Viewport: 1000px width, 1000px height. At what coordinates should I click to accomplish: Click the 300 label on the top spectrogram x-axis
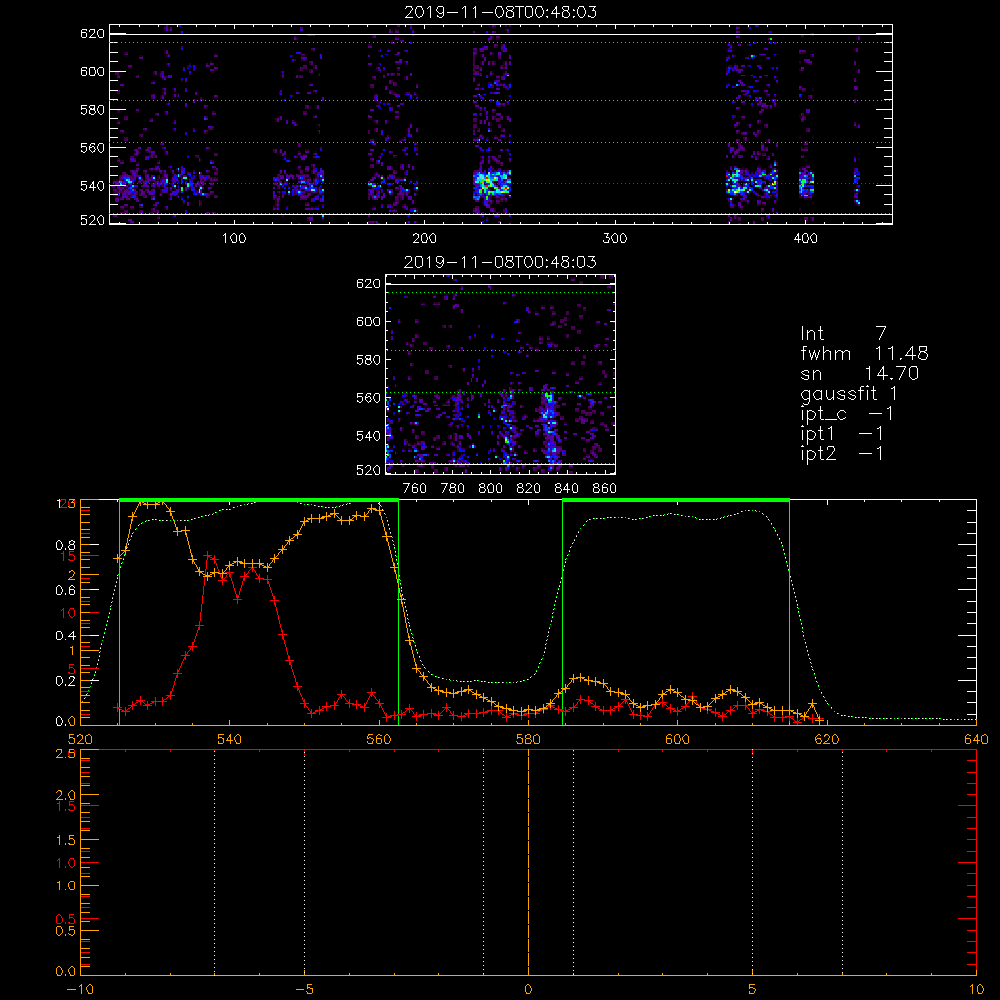click(x=615, y=238)
